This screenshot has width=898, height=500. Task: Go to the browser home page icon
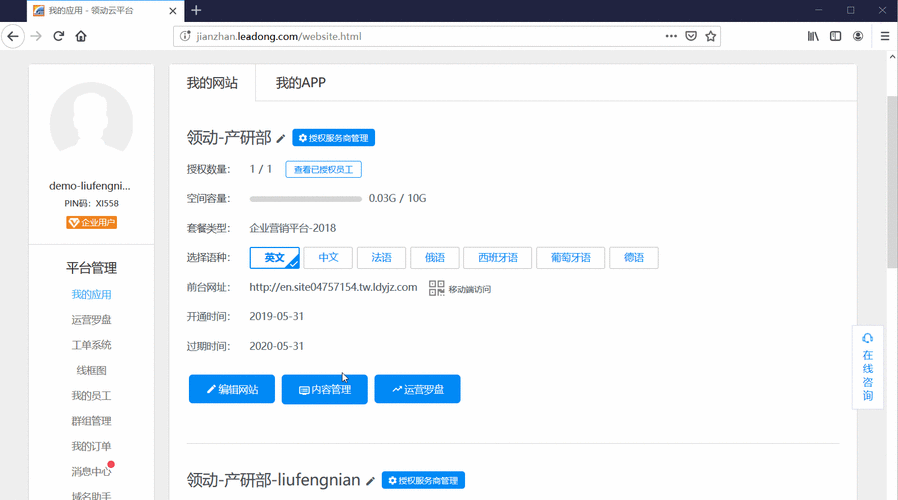81,36
